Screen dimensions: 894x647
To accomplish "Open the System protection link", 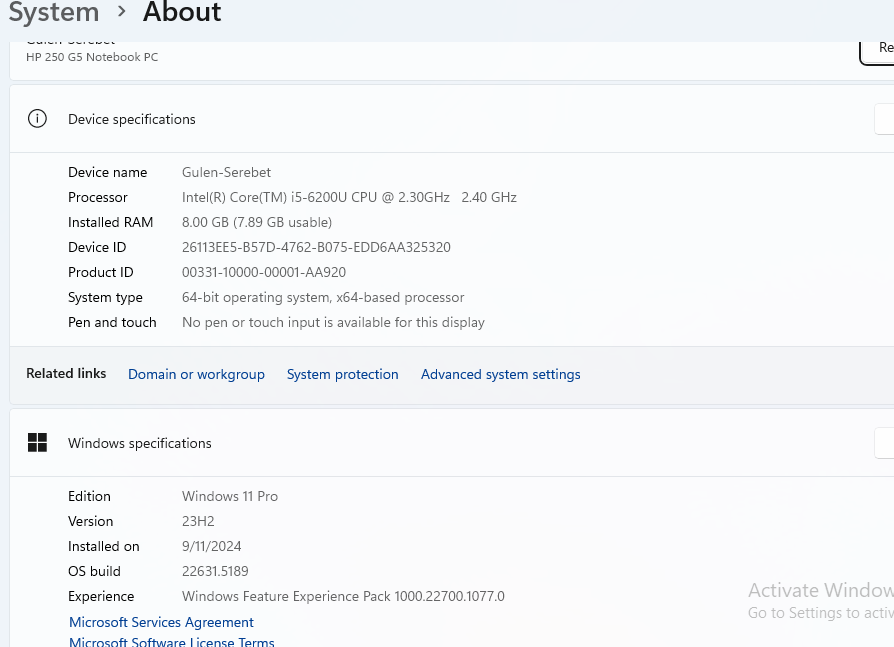I will point(342,374).
